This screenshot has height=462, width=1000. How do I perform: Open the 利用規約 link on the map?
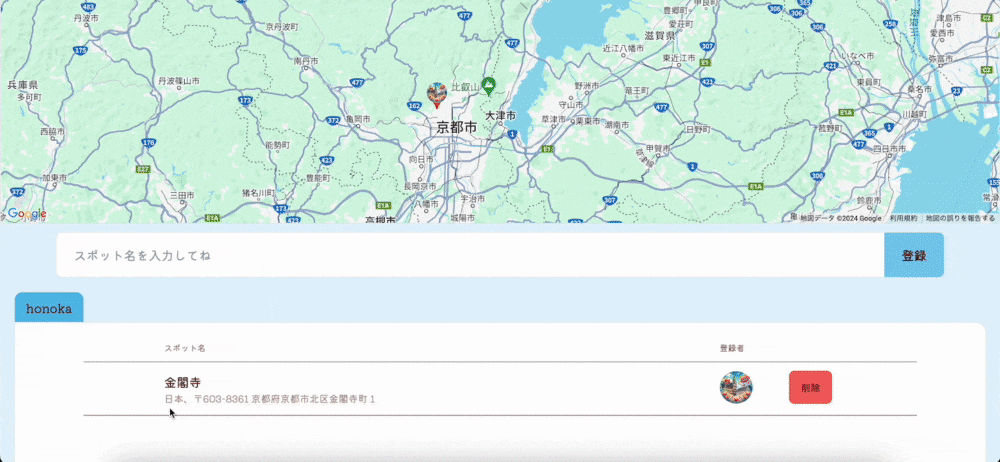(904, 218)
